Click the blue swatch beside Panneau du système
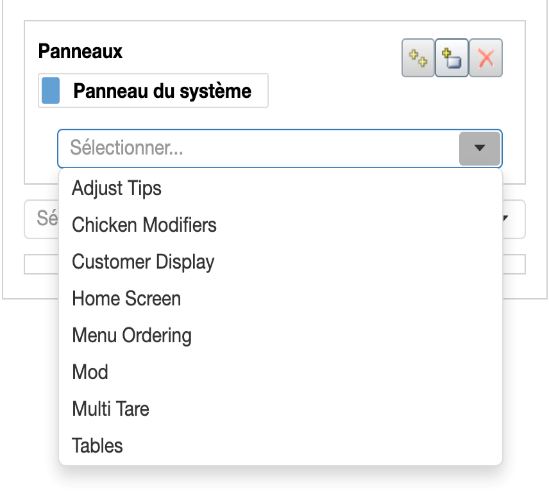This screenshot has width=549, height=496. 51,91
